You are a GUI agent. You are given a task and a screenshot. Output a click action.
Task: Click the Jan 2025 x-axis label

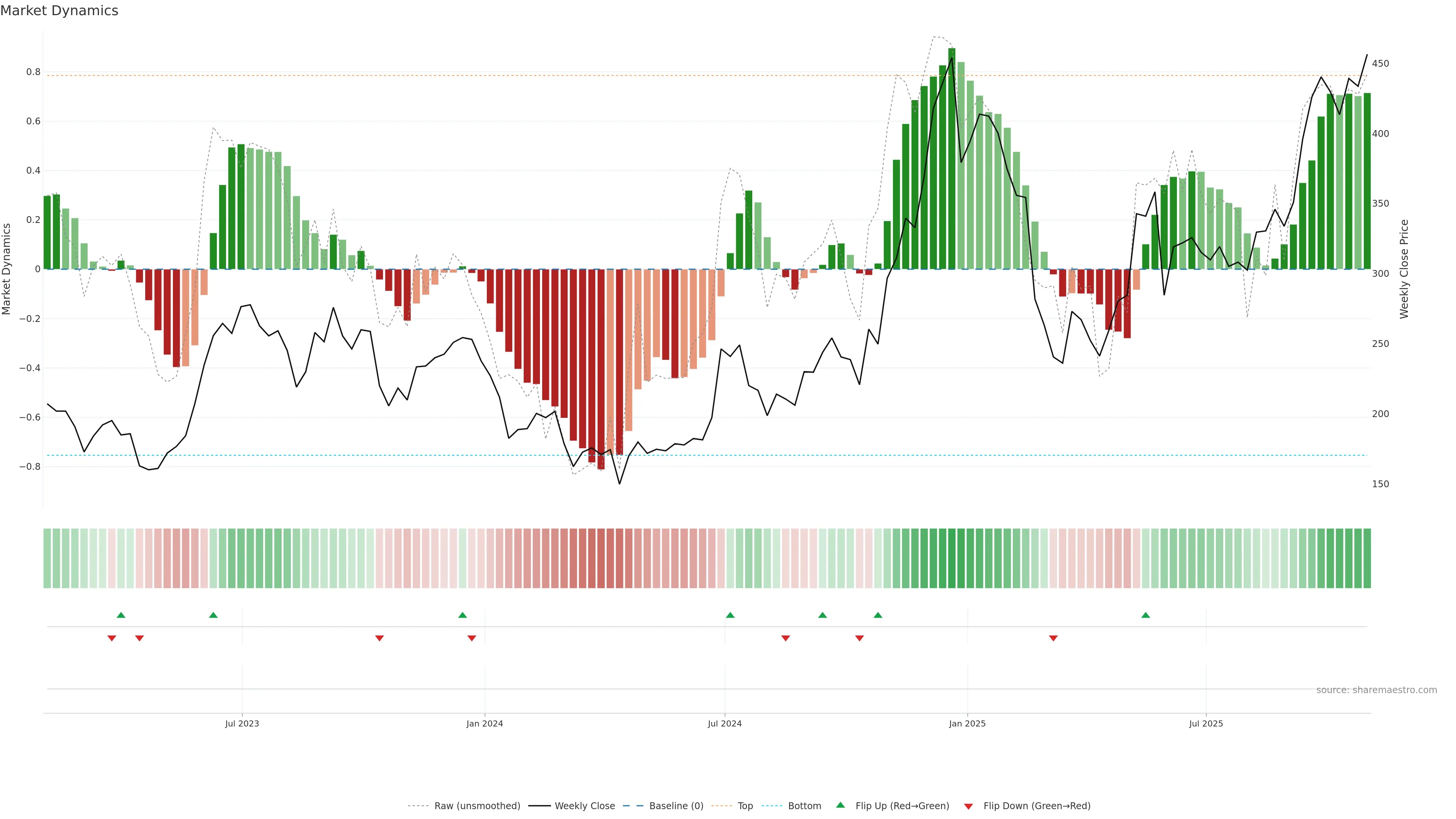click(967, 723)
